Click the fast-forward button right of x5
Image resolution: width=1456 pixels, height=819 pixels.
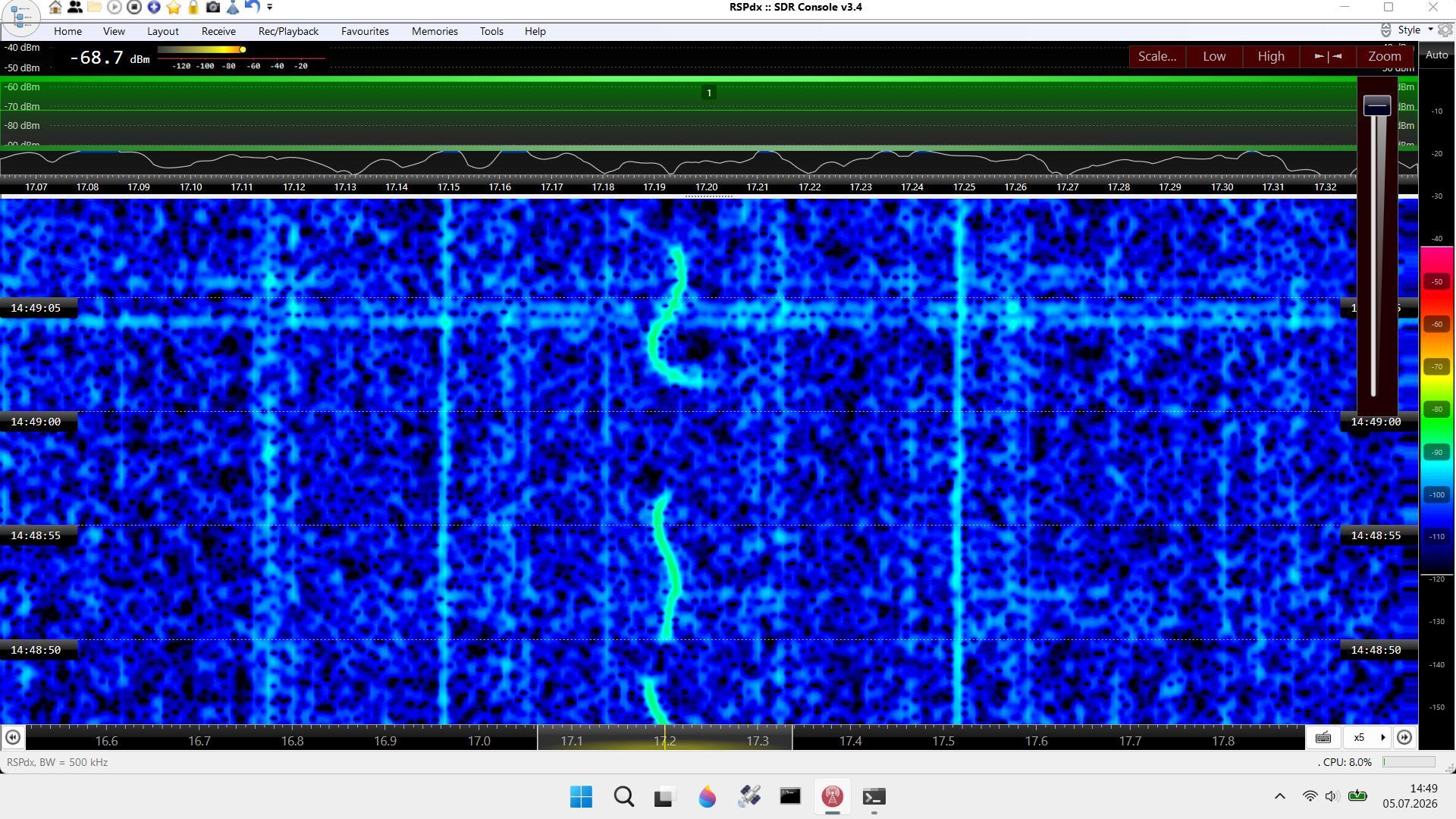click(1404, 737)
